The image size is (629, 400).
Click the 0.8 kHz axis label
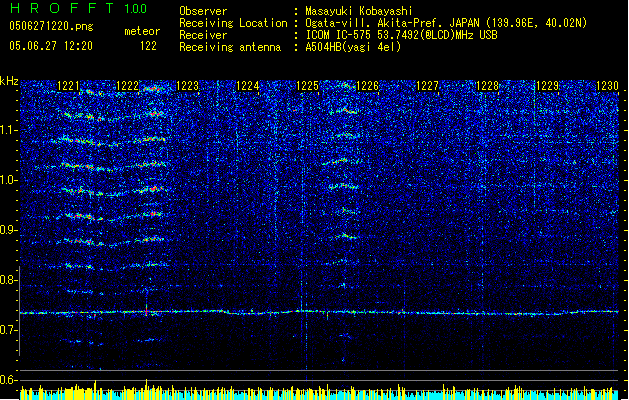[x=8, y=280]
